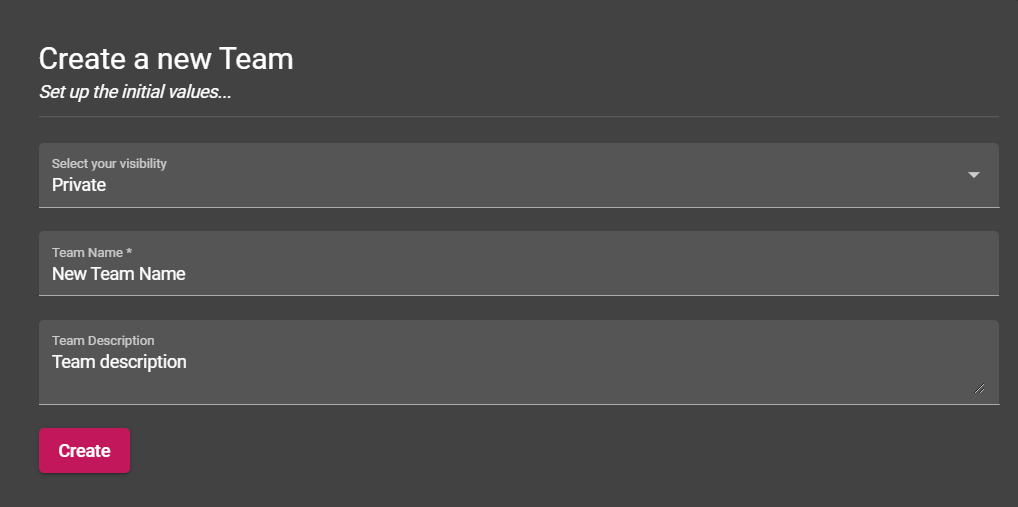
Task: Focus the Team Description textarea
Action: pyautogui.click(x=519, y=362)
